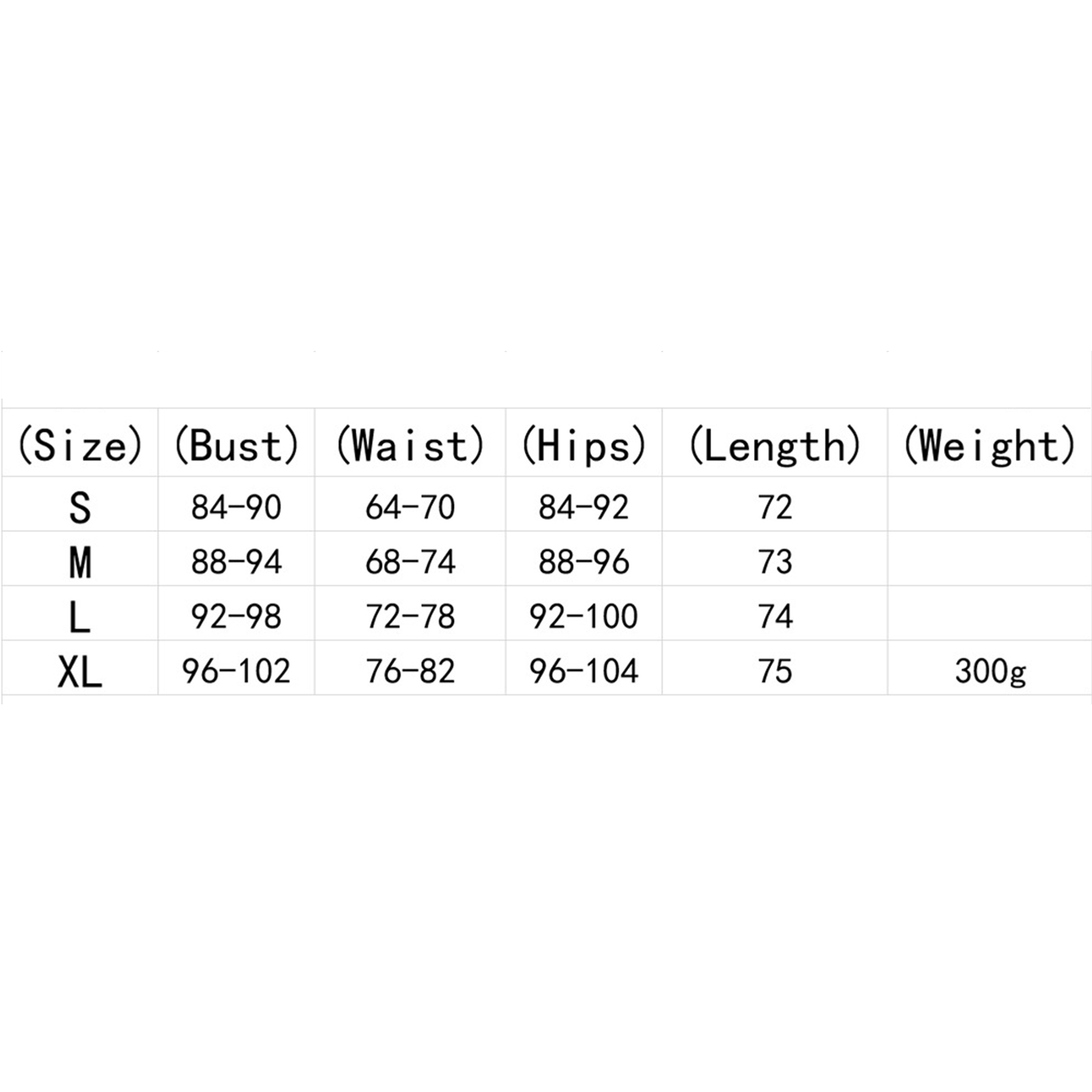This screenshot has width=1092, height=1092.
Task: Click the (Length) column header
Action: click(775, 446)
